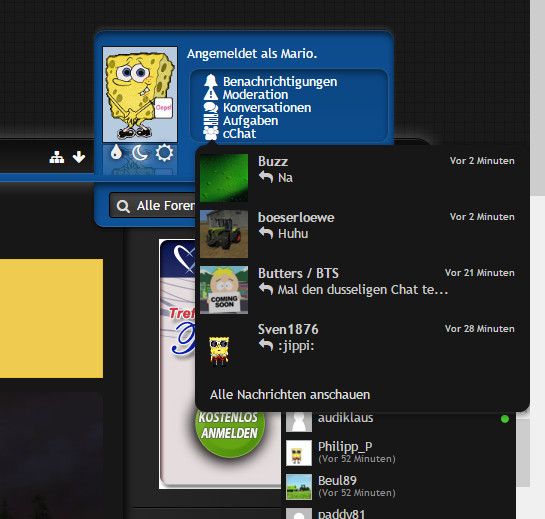545x519 pixels.
Task: Click Butters Coming Soon avatar
Action: tap(224, 290)
